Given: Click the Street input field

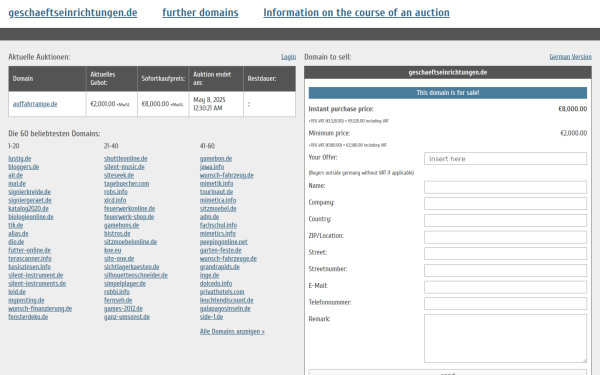Looking at the screenshot, I should coord(505,254).
